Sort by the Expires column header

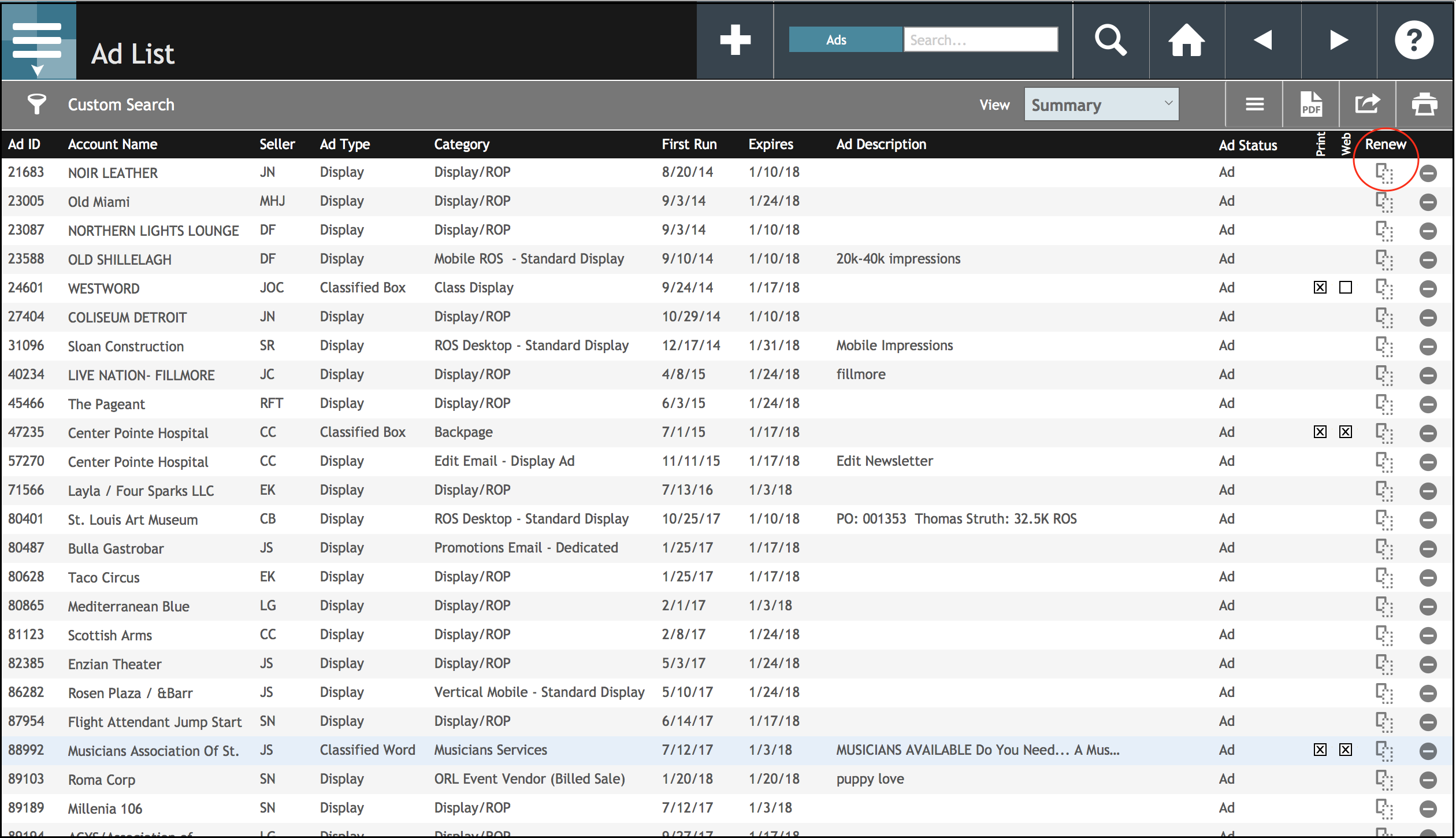[x=771, y=144]
